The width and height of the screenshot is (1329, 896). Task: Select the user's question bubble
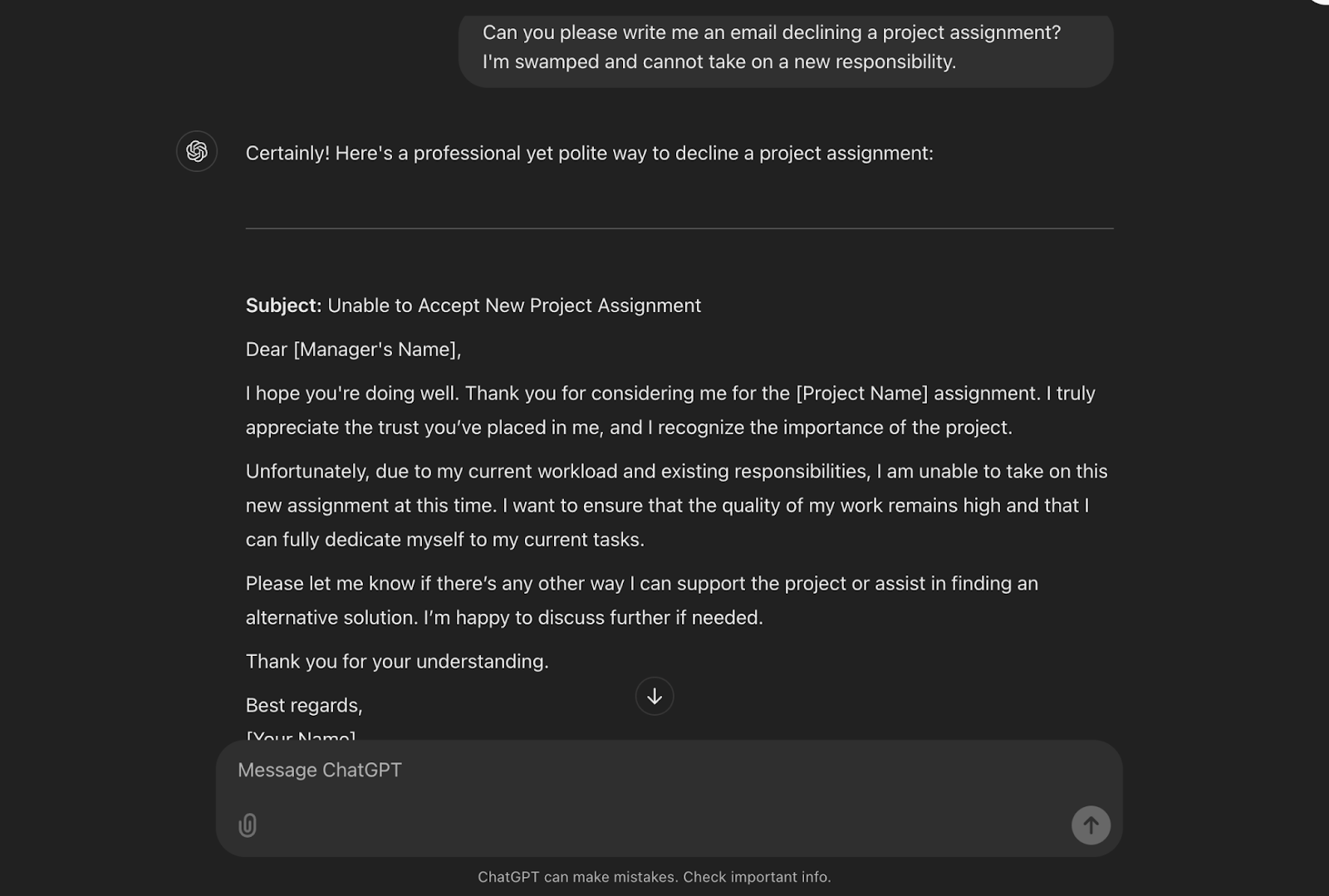[x=787, y=47]
